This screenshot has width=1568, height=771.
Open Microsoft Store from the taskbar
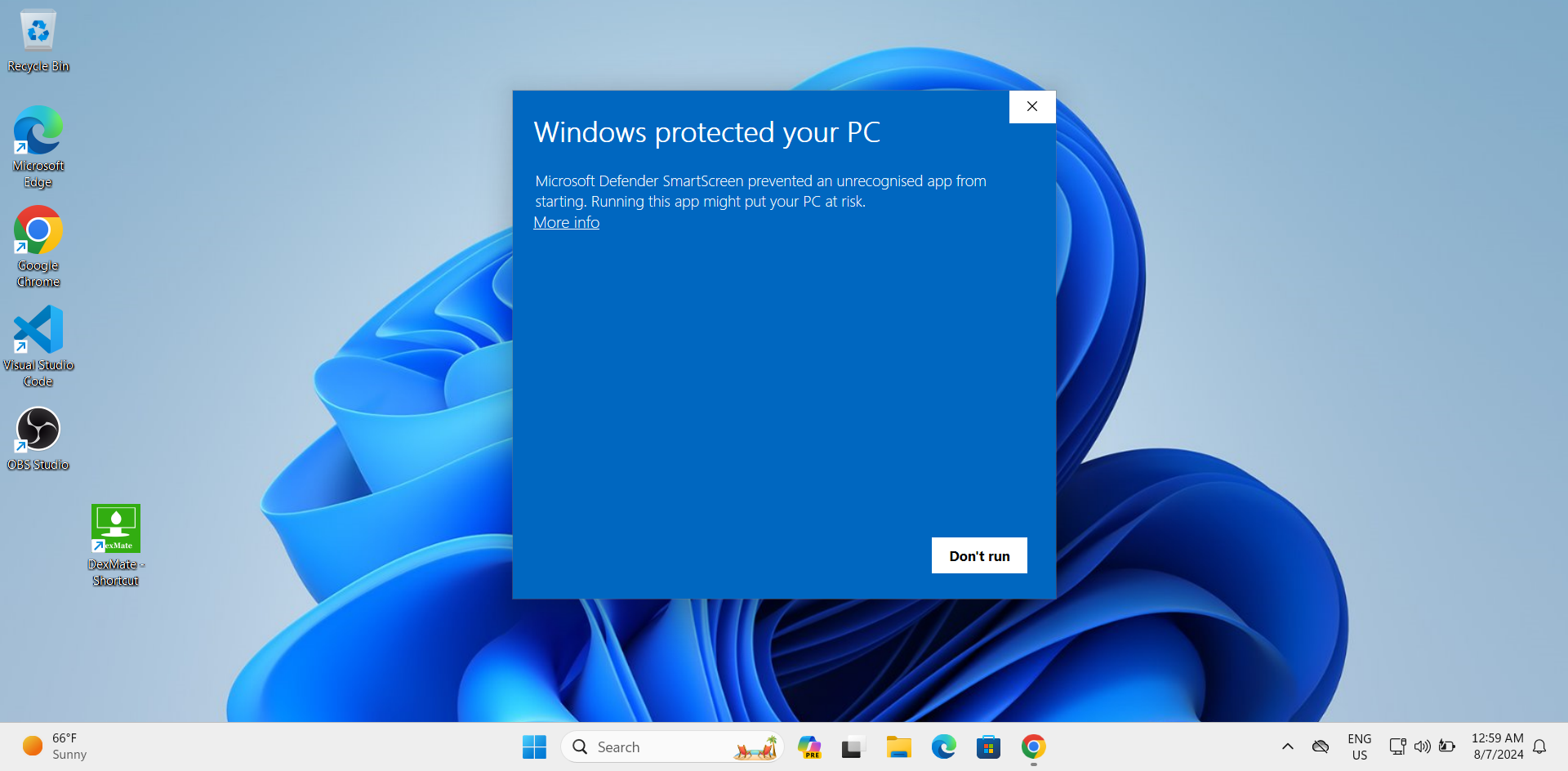coord(988,746)
